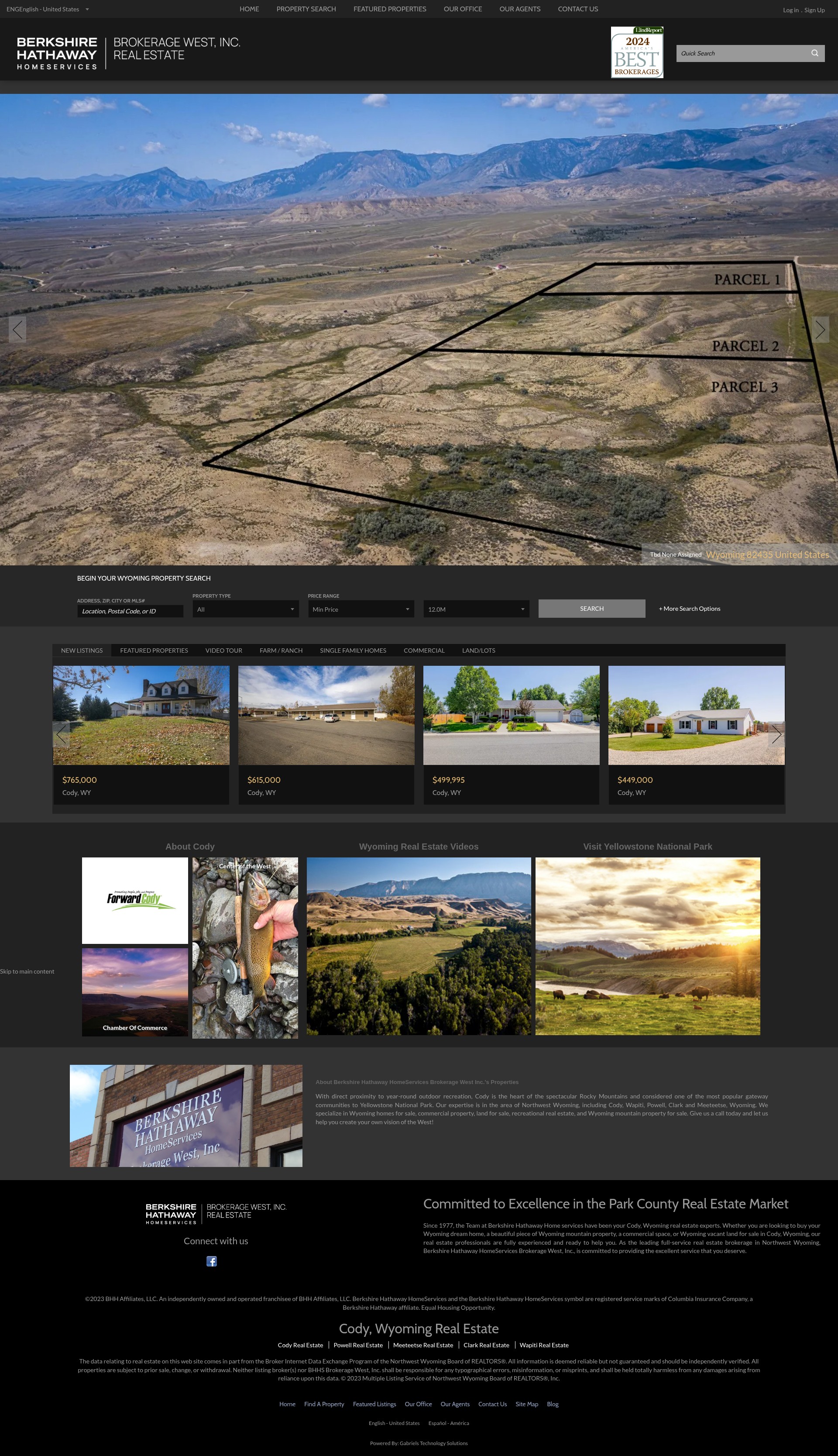
Task: Select the footer English - United States link
Action: 394,1423
